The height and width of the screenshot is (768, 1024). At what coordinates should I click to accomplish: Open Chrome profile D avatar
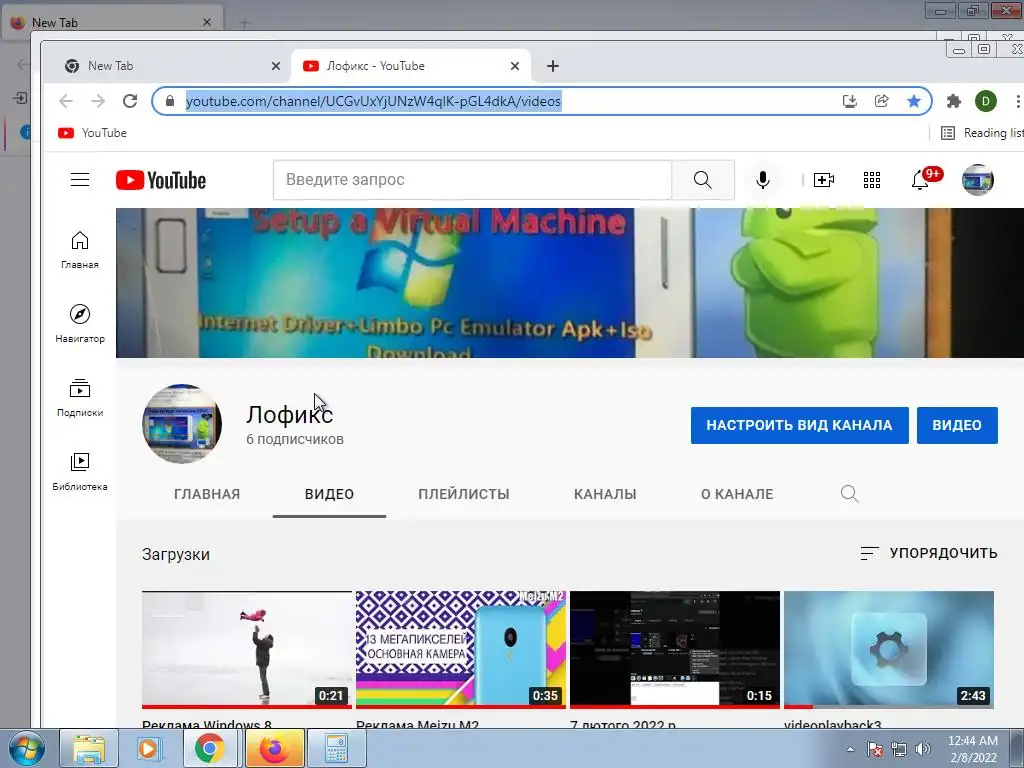[x=985, y=101]
